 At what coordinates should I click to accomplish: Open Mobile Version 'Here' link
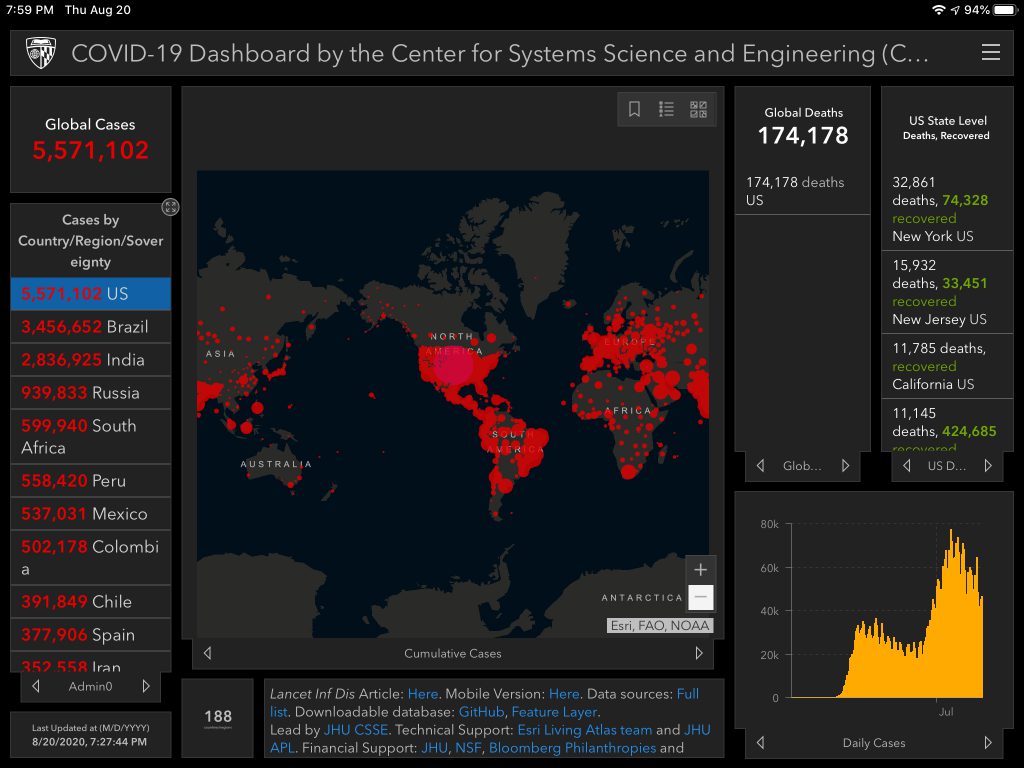click(x=564, y=694)
